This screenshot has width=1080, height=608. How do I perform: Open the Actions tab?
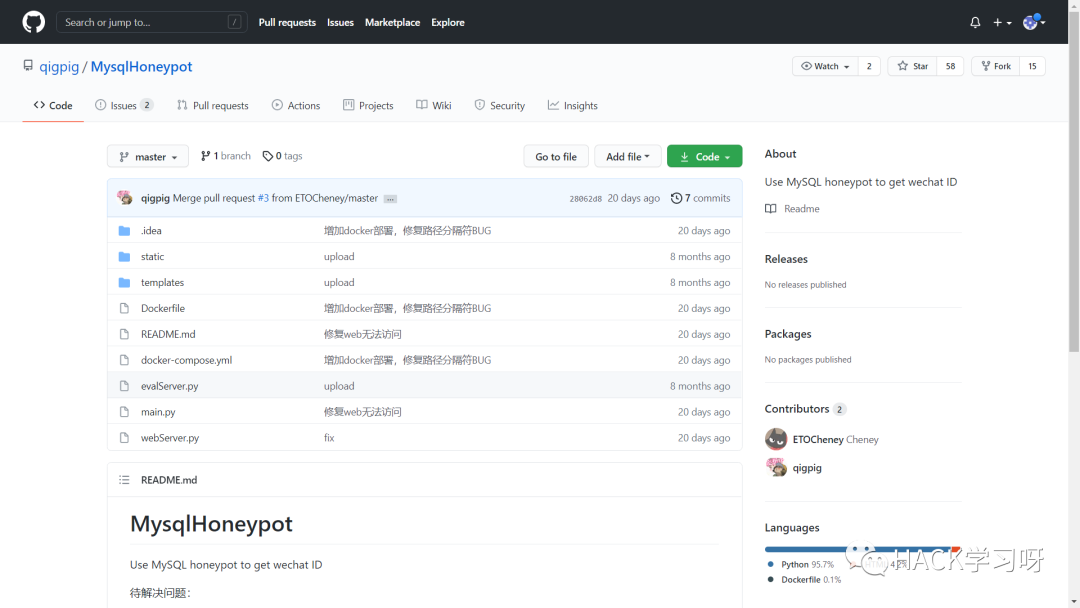[x=296, y=105]
